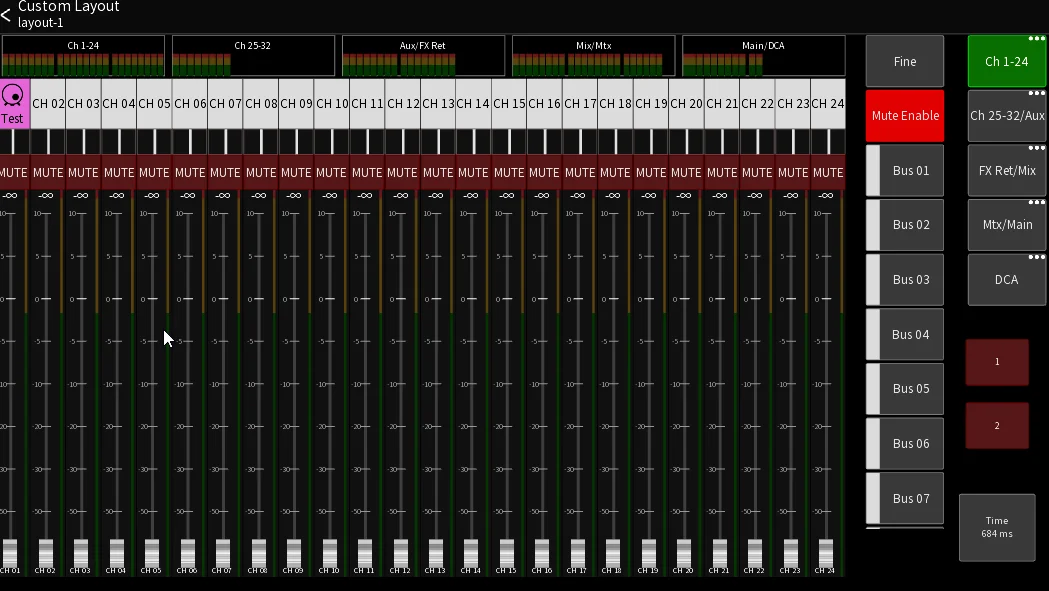Toggle MUTE on CH 12
The image size is (1049, 591).
coord(402,173)
